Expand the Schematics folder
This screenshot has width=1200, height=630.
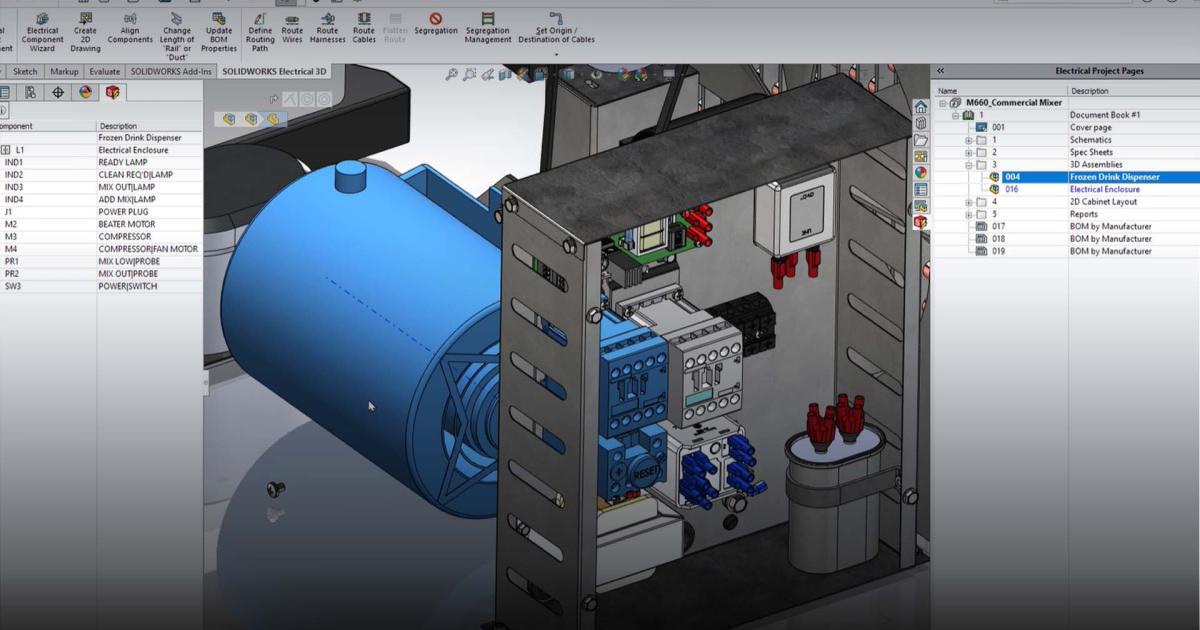point(969,140)
